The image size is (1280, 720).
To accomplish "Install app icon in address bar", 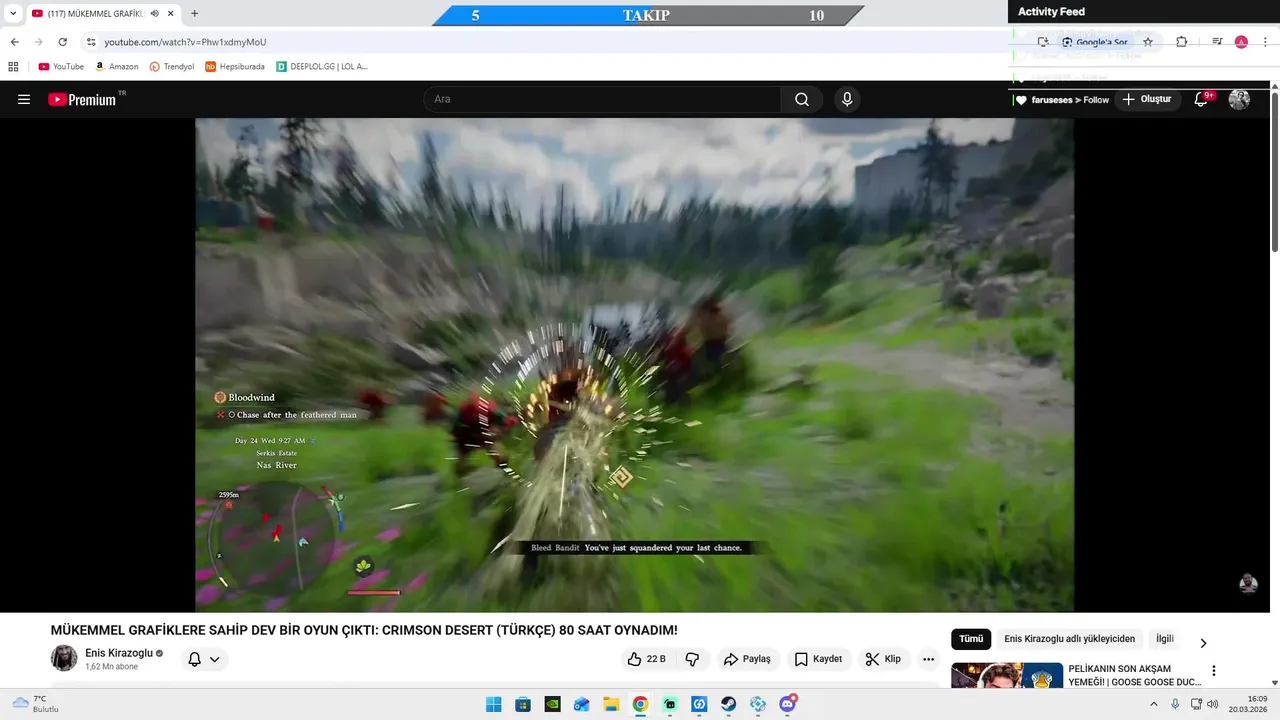I will pos(1043,42).
